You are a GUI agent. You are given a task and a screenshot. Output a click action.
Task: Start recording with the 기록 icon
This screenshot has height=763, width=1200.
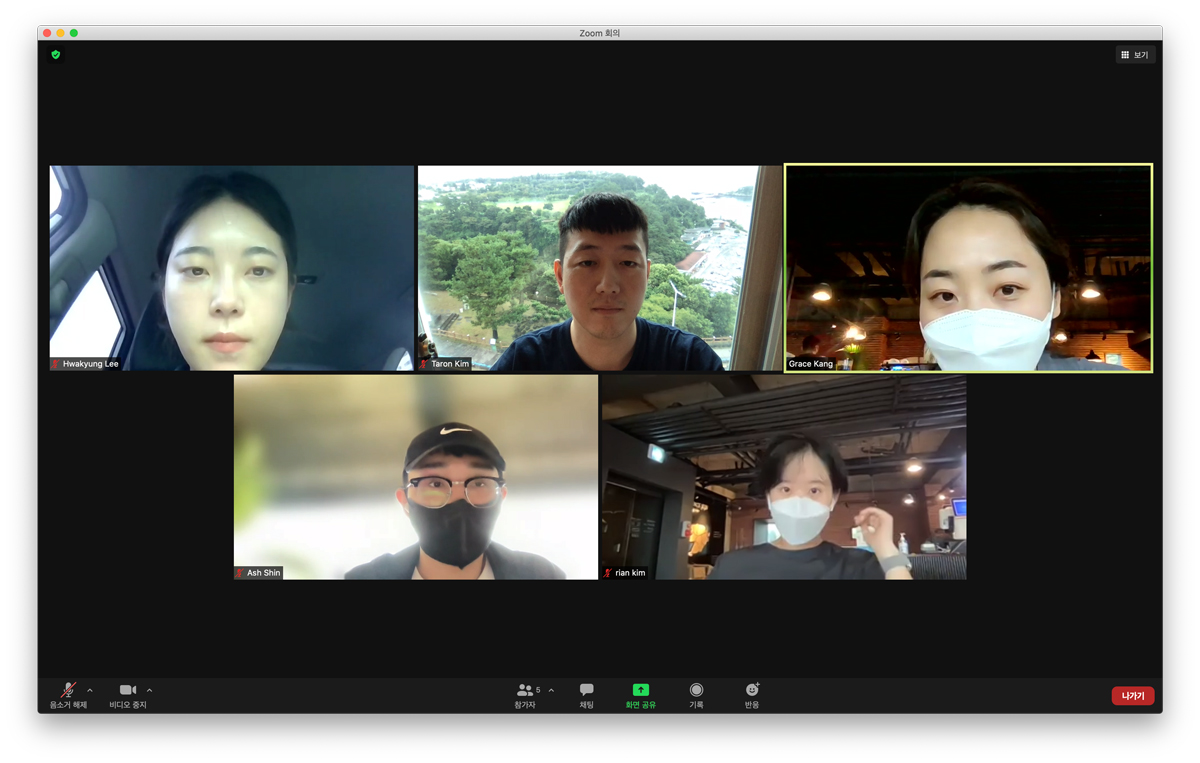pyautogui.click(x=696, y=695)
